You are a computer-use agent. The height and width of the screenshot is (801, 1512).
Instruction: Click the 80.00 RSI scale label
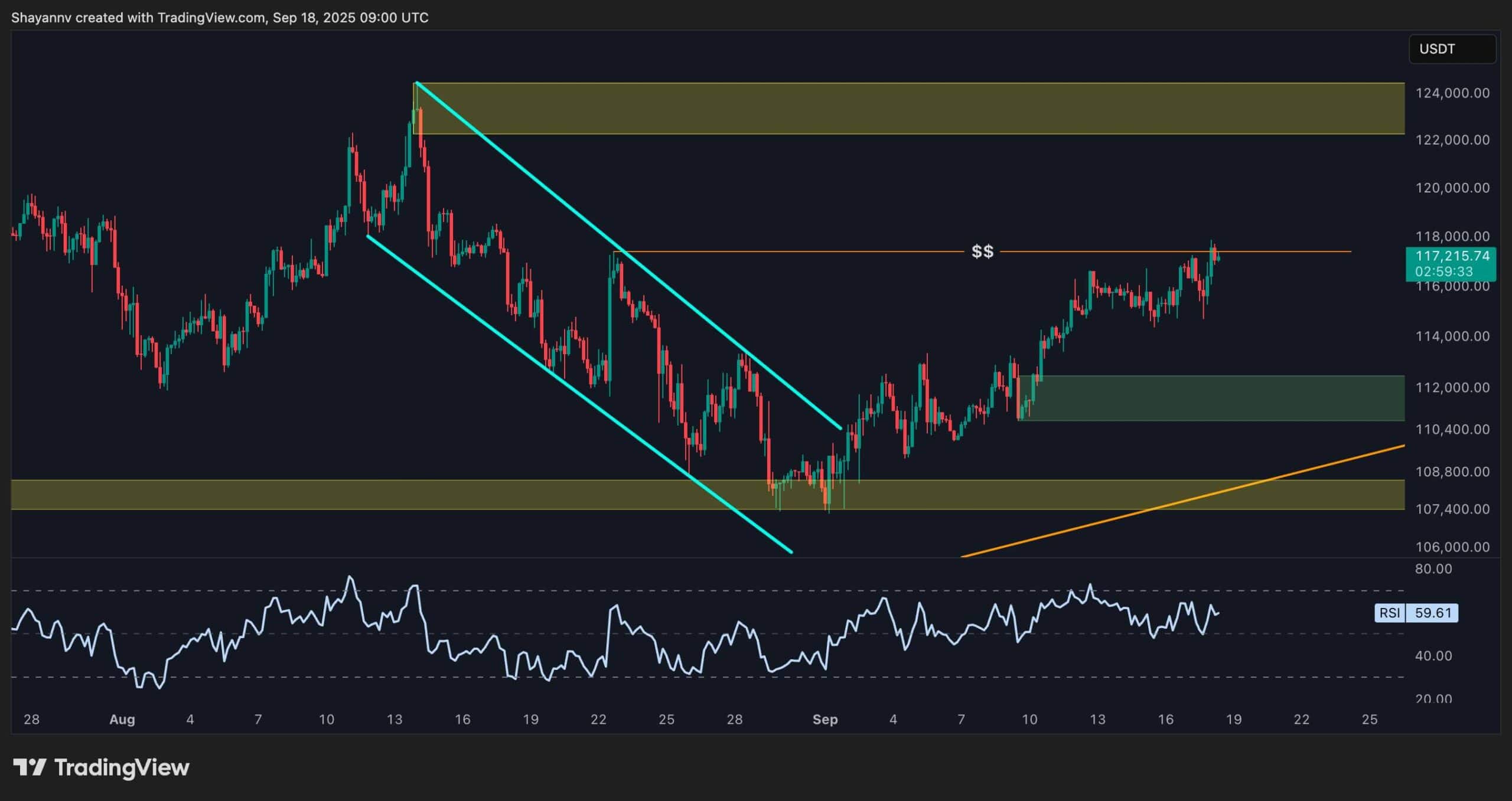(x=1433, y=569)
